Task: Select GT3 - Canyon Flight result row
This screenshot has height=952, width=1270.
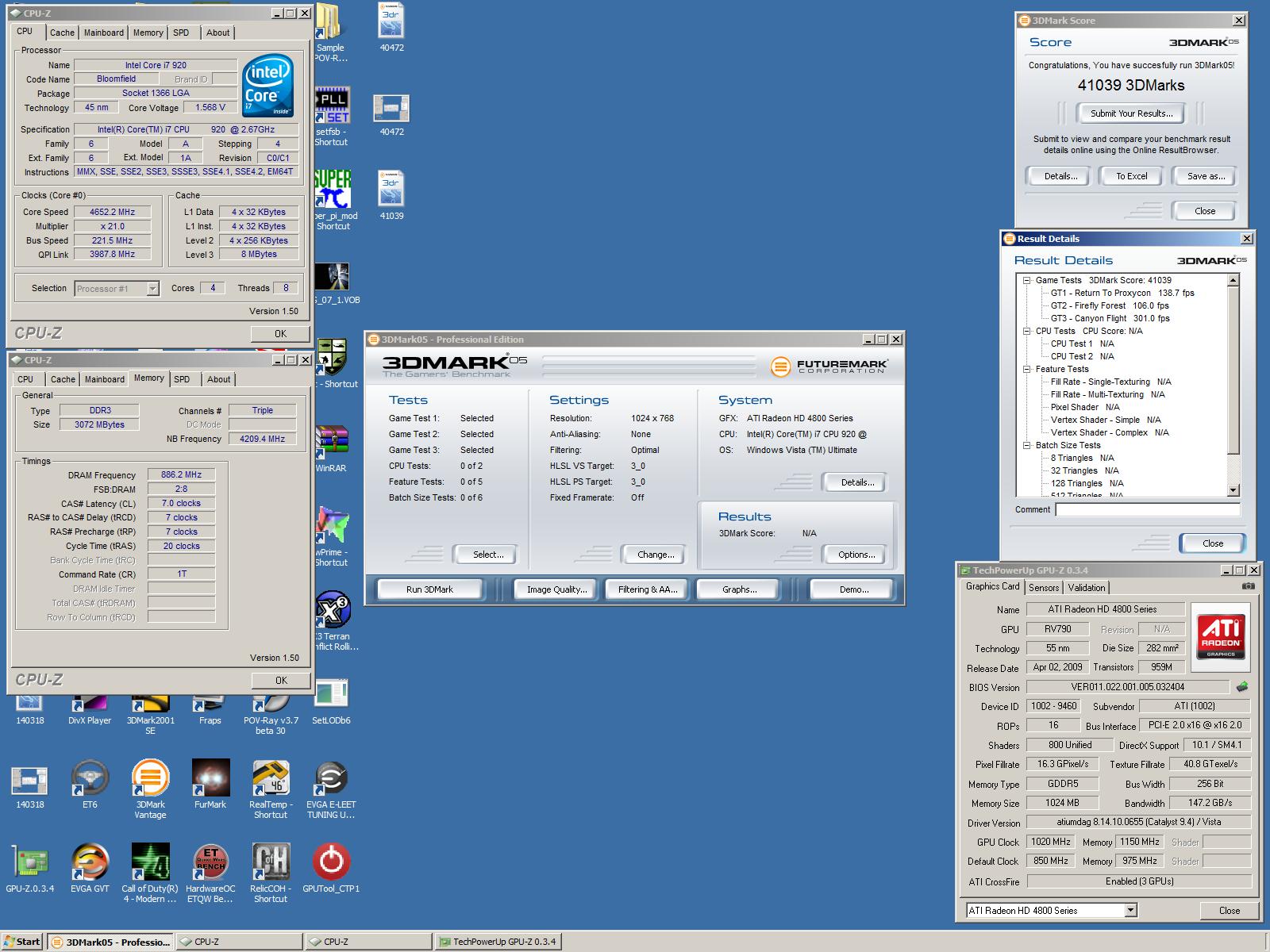Action: 1110,318
